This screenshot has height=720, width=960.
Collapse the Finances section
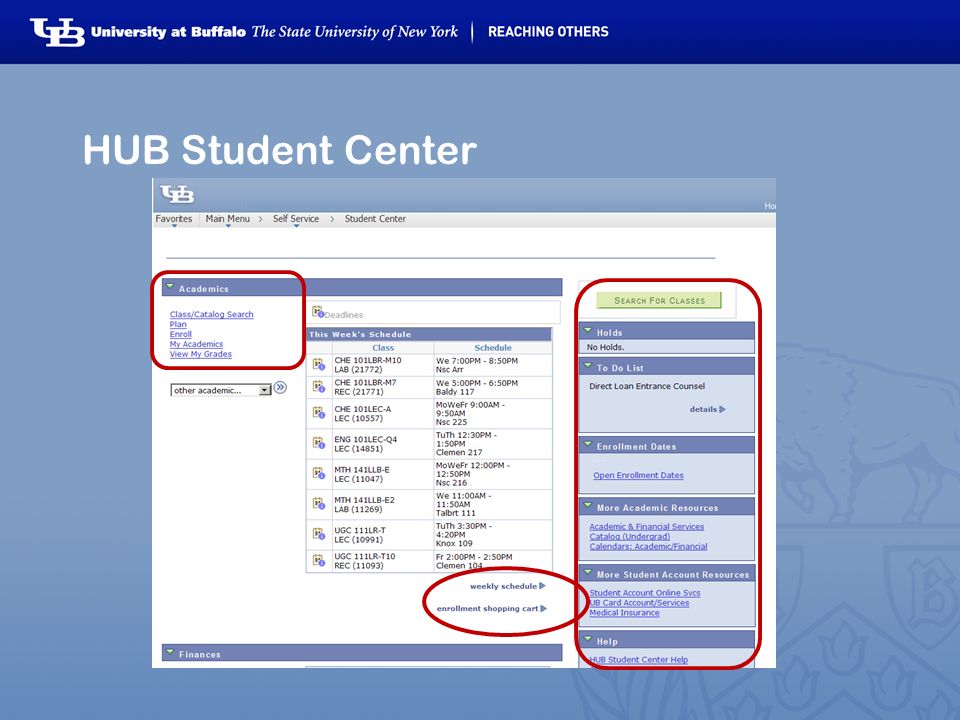[170, 652]
